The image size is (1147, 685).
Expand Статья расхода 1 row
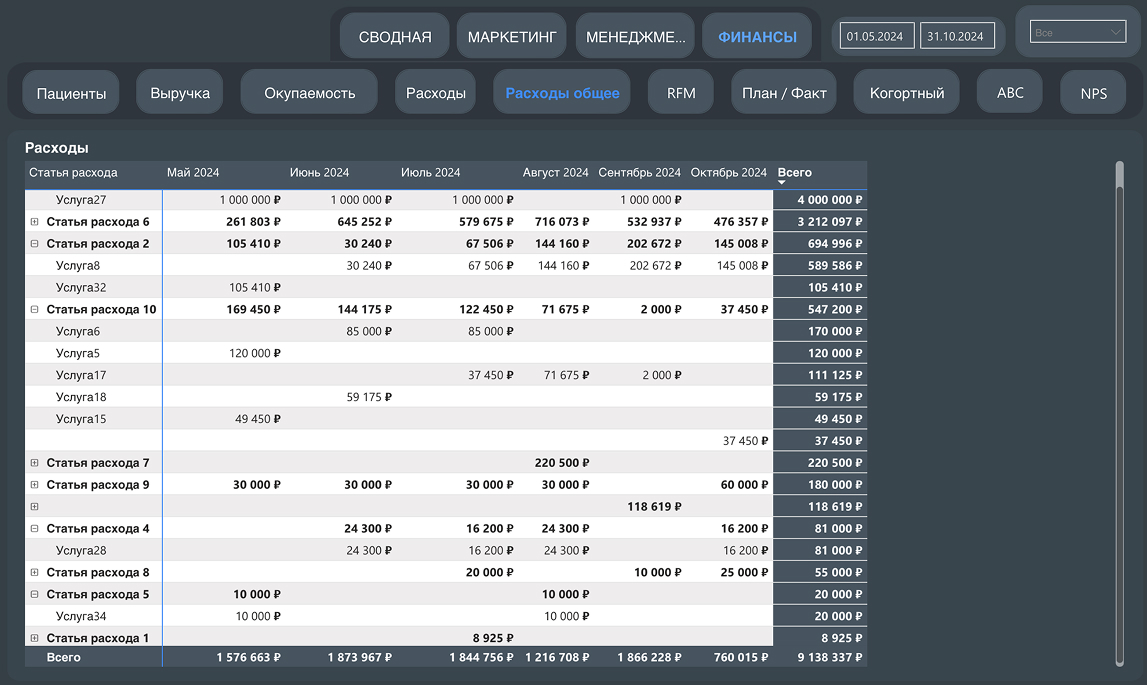coord(35,638)
